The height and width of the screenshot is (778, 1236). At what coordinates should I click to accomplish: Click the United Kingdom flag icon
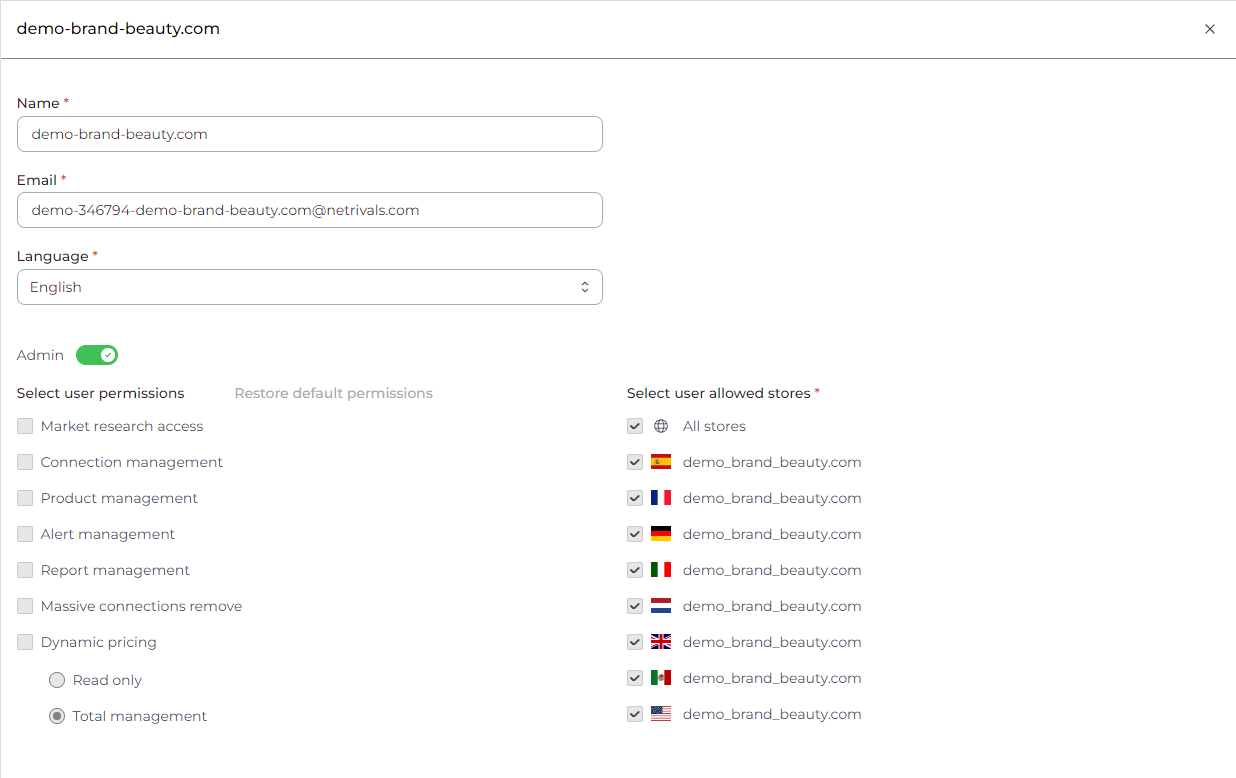(660, 642)
